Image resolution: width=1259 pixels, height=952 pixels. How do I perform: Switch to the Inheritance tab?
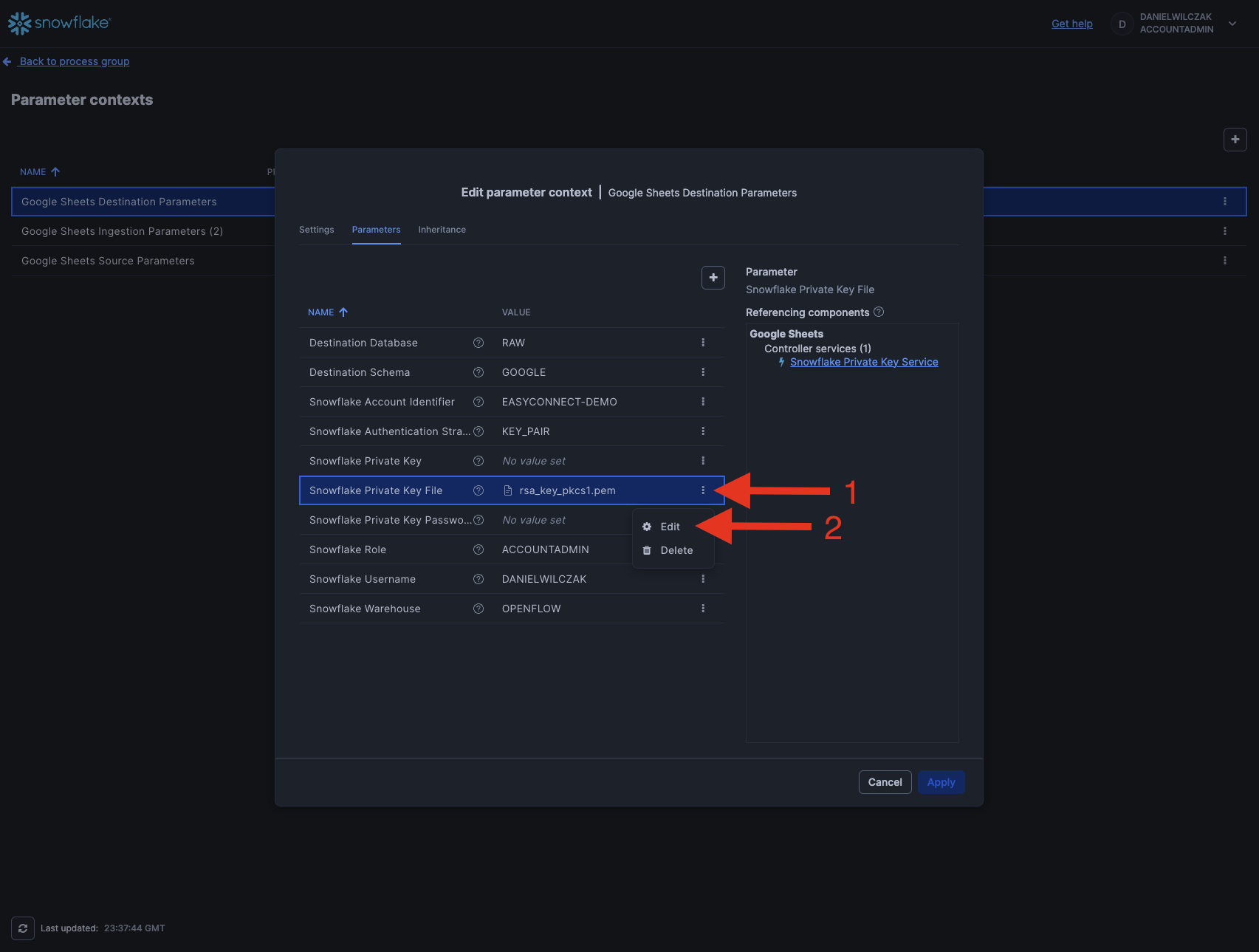[442, 230]
